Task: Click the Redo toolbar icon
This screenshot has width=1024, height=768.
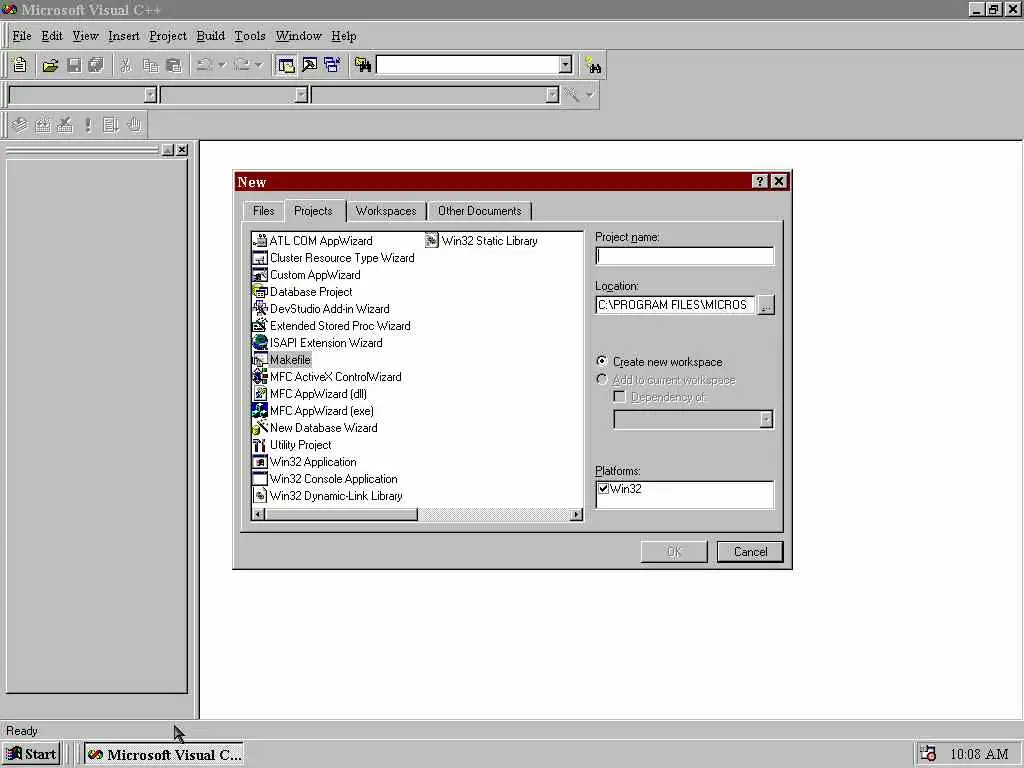Action: 242,65
